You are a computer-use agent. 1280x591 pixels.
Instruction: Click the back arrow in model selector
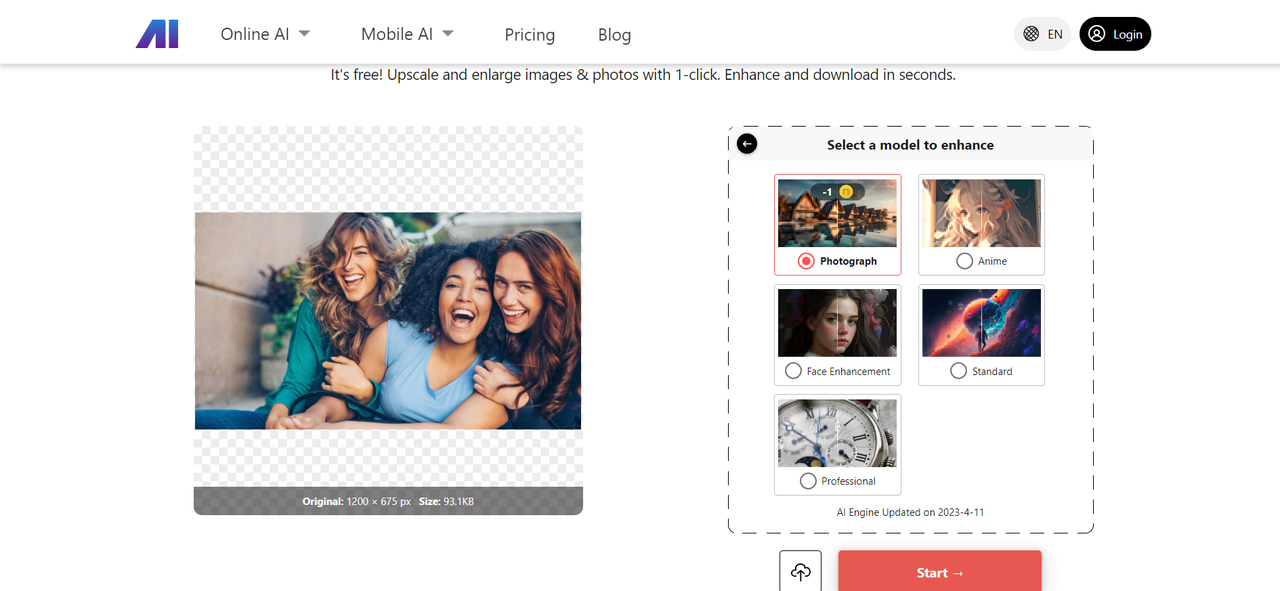747,144
